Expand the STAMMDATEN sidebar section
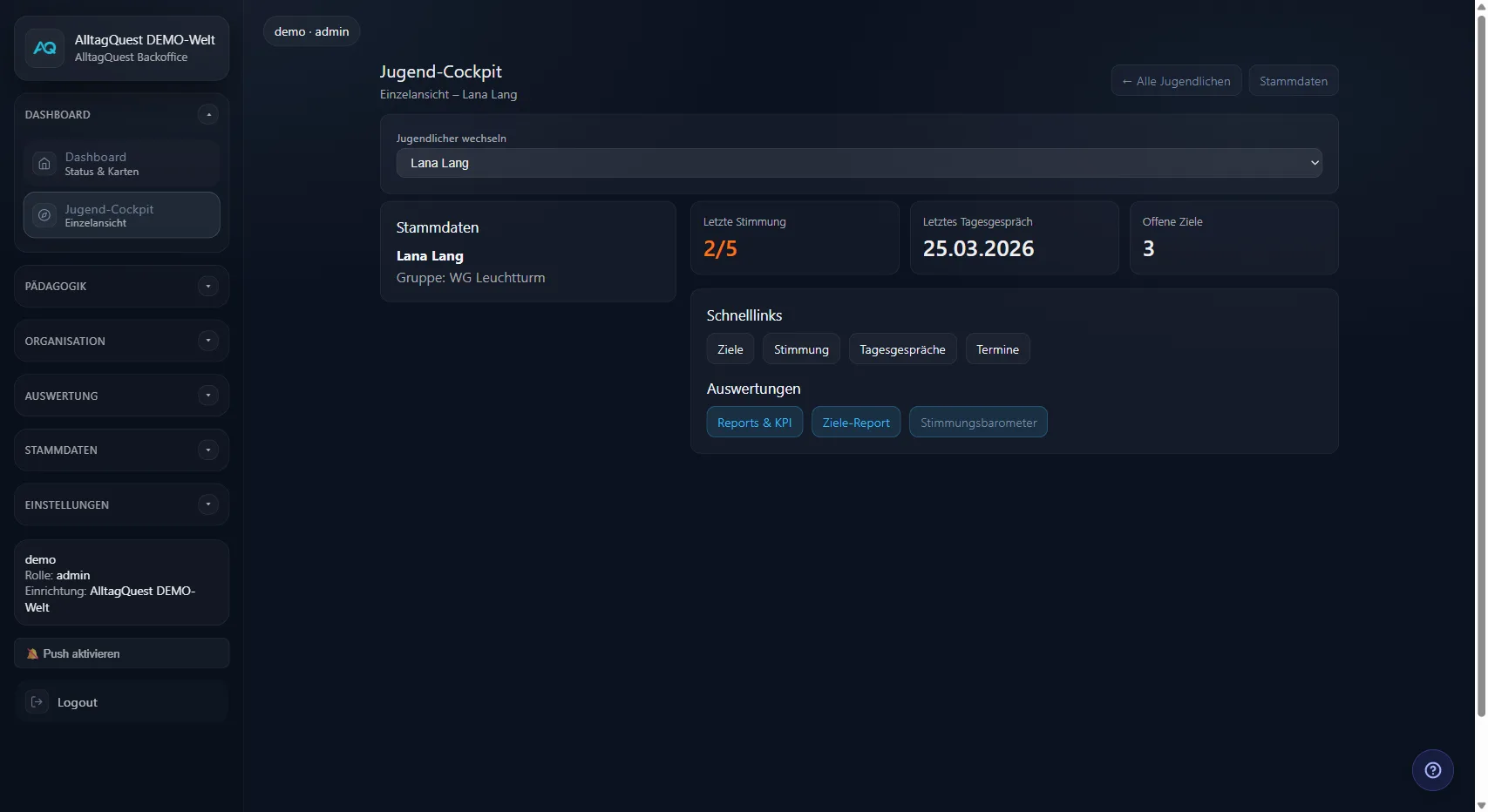 (x=207, y=450)
